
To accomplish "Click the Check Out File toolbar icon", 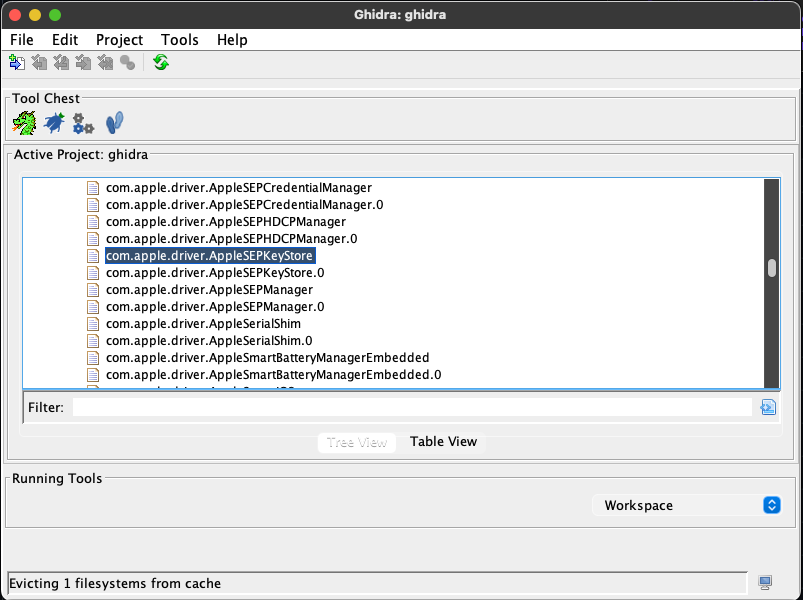I will [39, 63].
